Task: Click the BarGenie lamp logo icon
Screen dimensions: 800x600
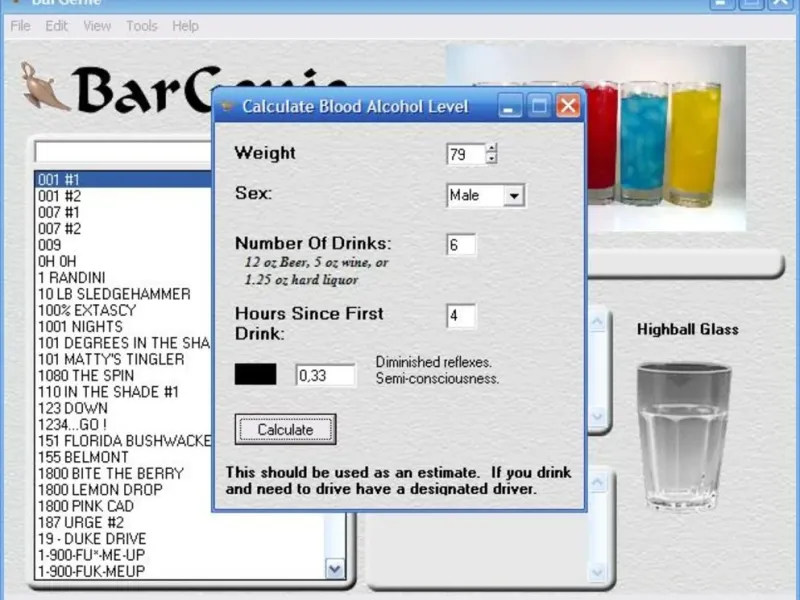Action: [43, 86]
